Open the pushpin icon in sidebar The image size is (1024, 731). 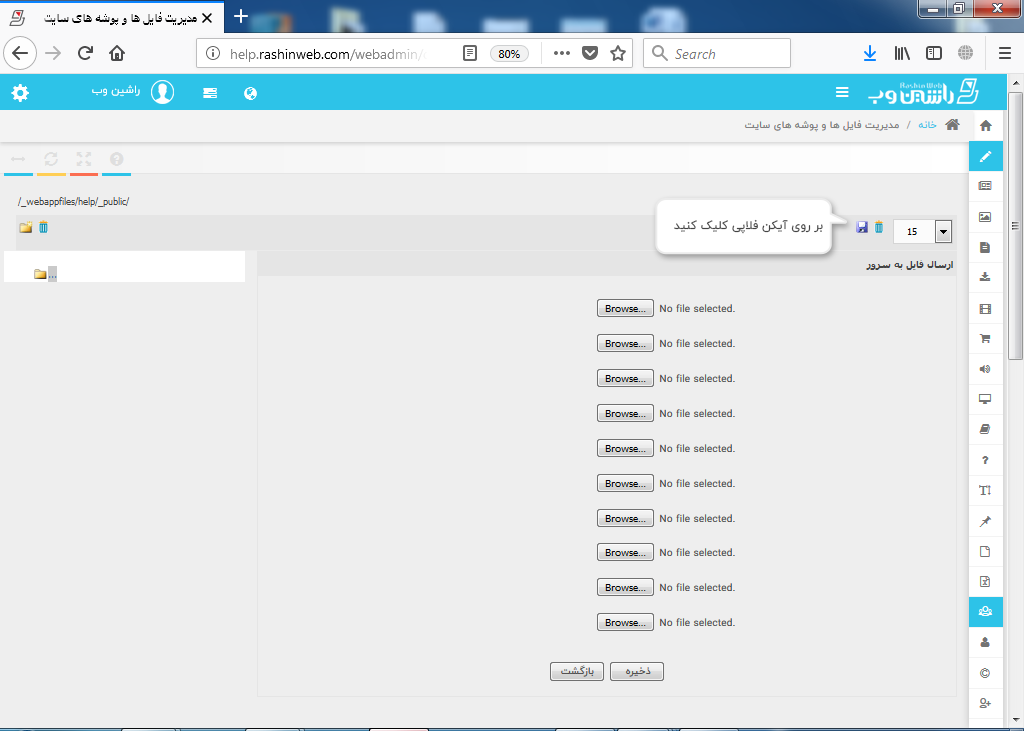click(x=985, y=521)
